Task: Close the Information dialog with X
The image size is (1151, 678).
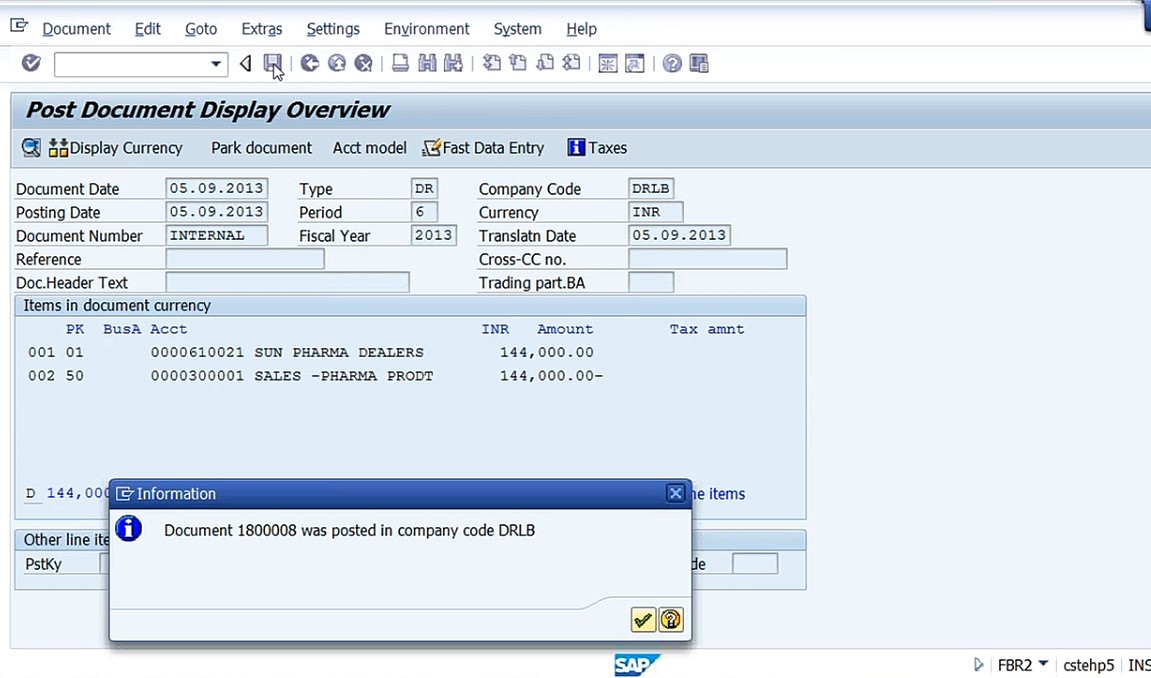Action: 675,493
